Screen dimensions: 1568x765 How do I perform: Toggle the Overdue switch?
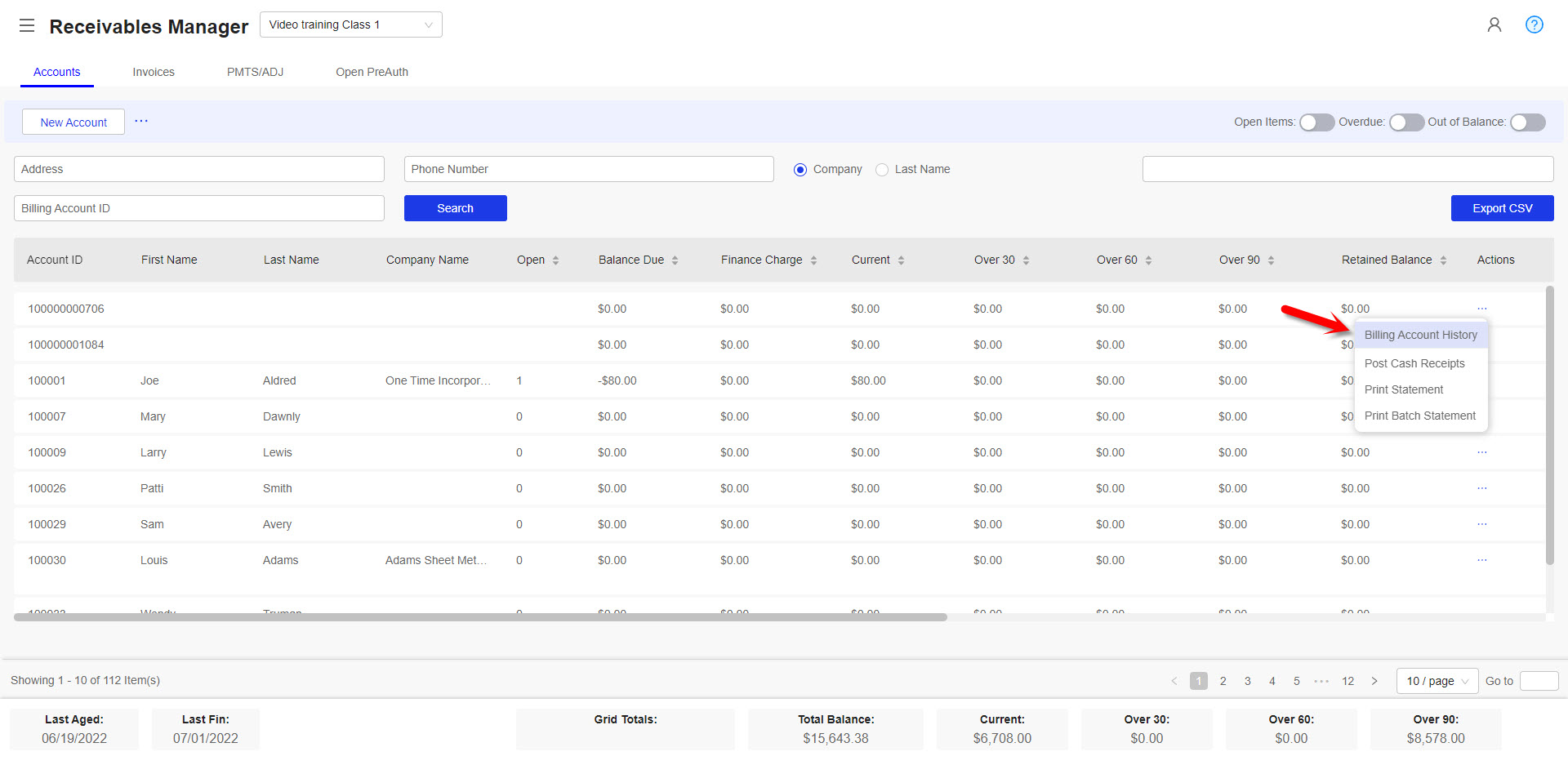coord(1406,122)
